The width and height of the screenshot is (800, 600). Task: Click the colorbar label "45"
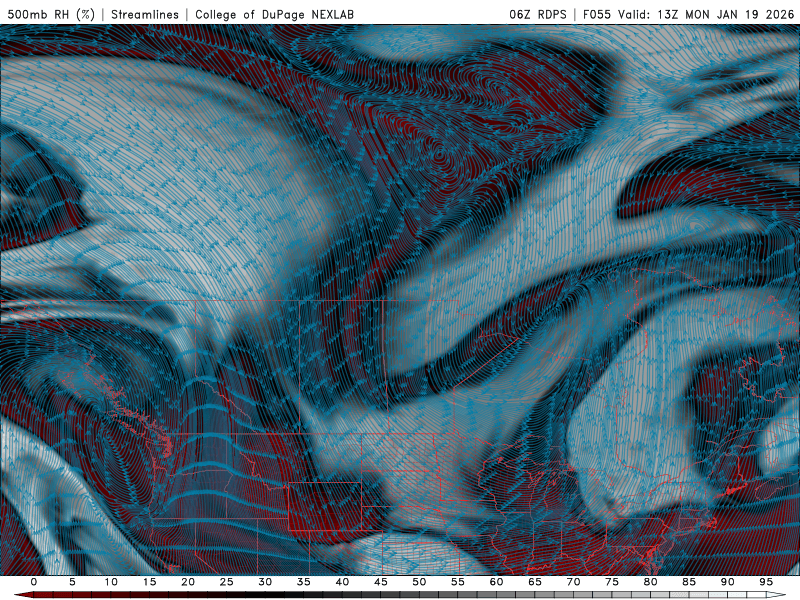(381, 582)
